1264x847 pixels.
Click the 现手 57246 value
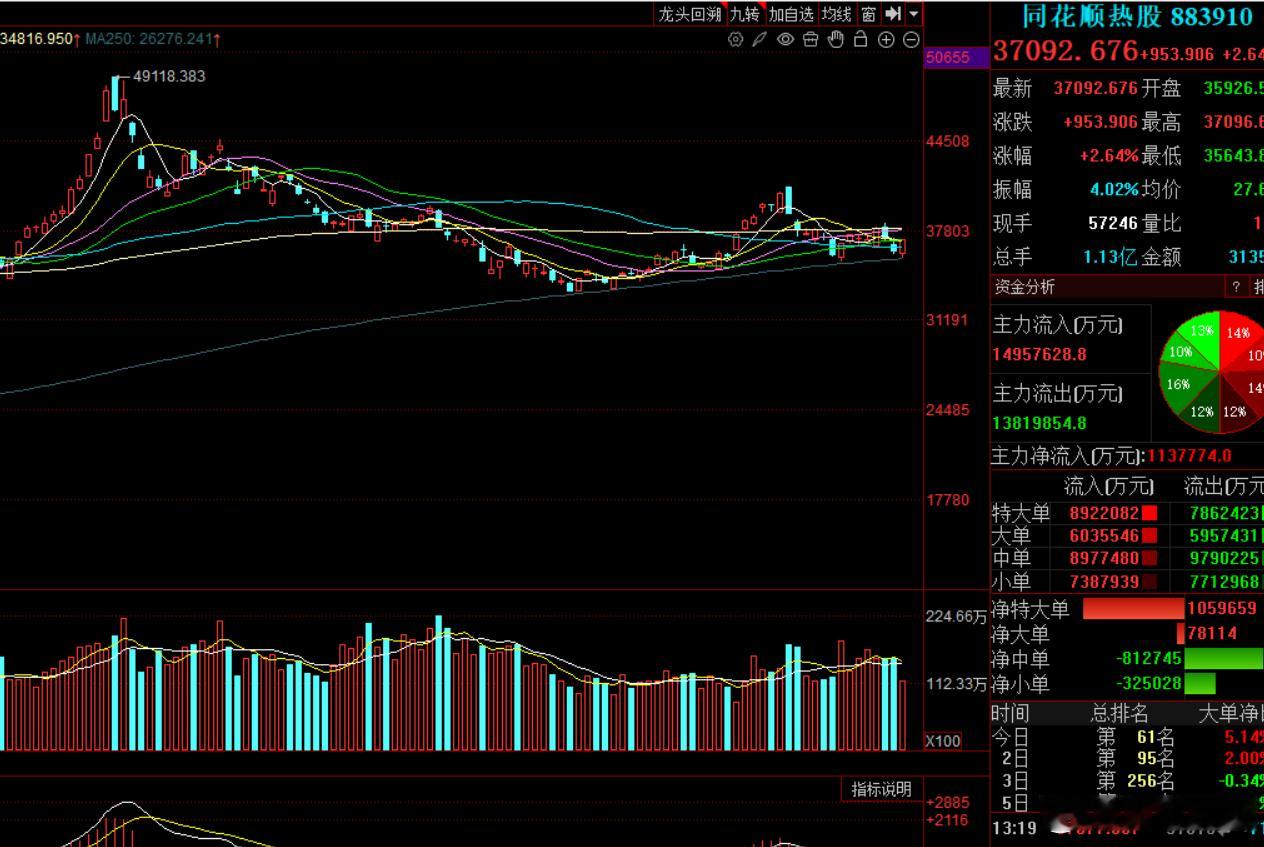[1114, 223]
